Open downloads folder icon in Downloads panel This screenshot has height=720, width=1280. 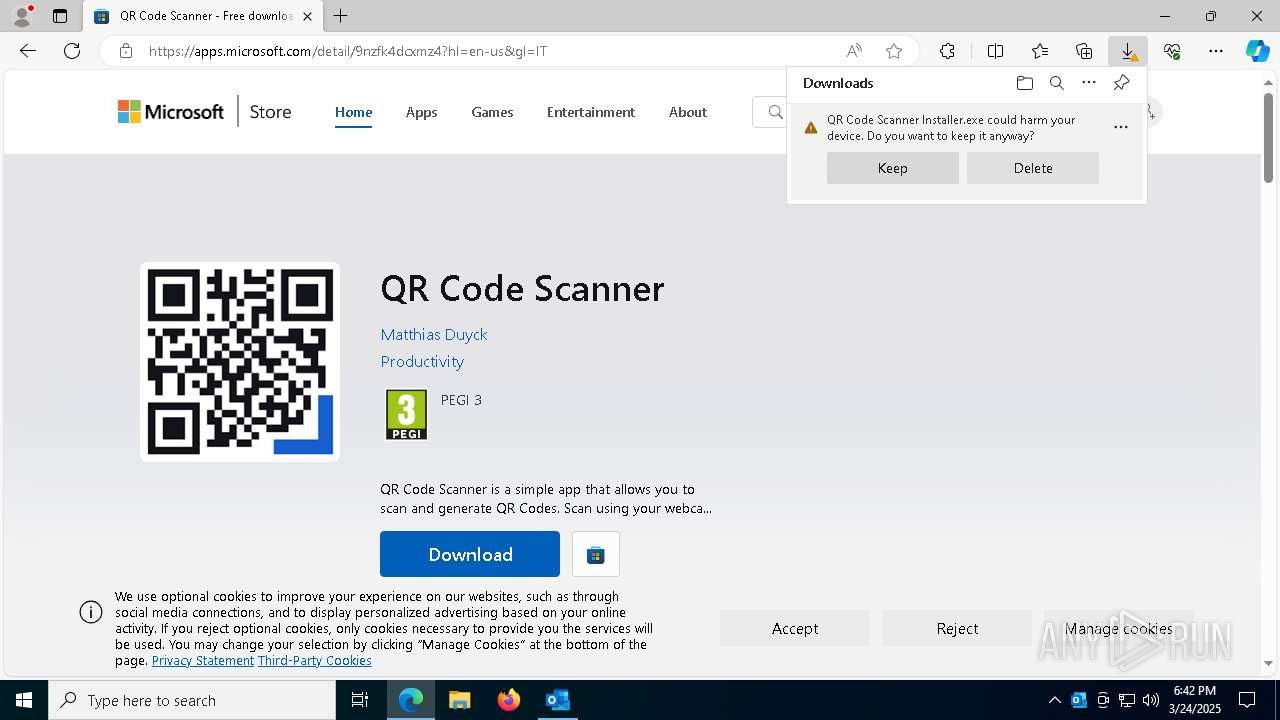coord(1024,83)
